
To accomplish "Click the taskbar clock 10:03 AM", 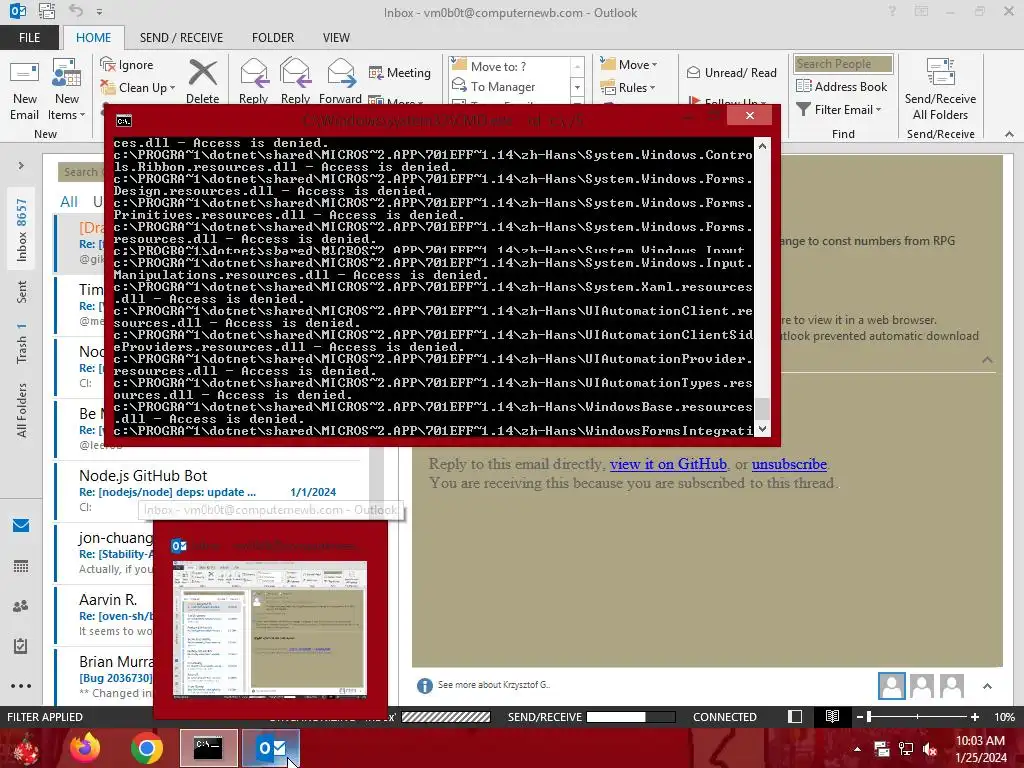I will [x=980, y=741].
